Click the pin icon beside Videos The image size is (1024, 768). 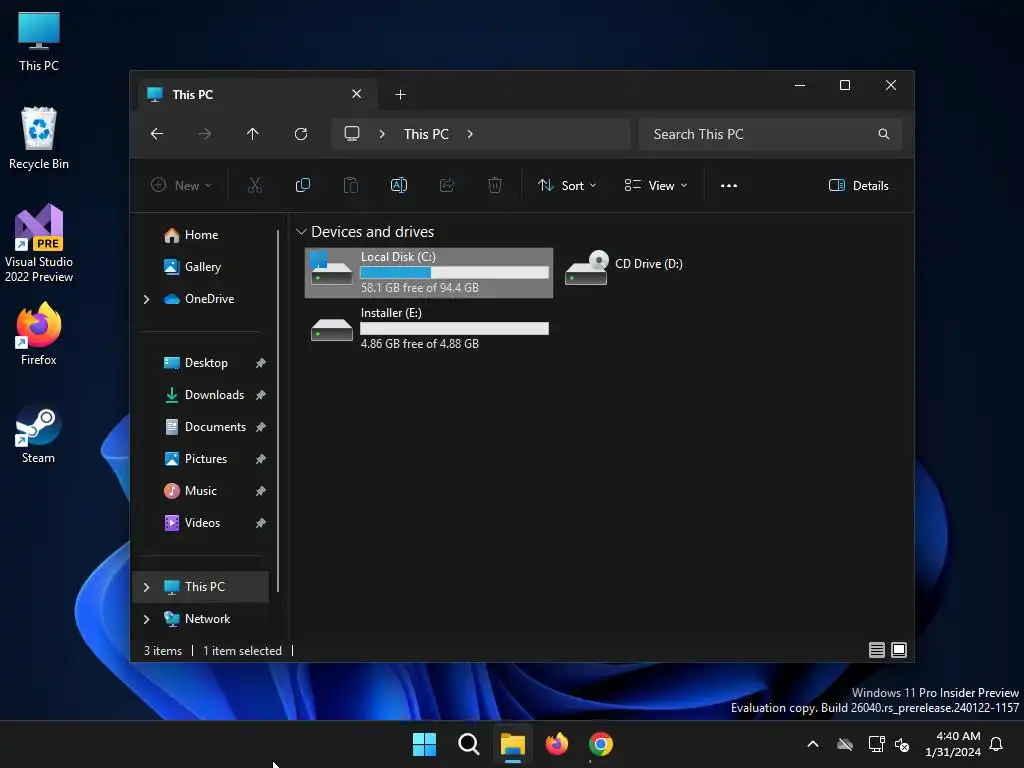click(x=261, y=523)
